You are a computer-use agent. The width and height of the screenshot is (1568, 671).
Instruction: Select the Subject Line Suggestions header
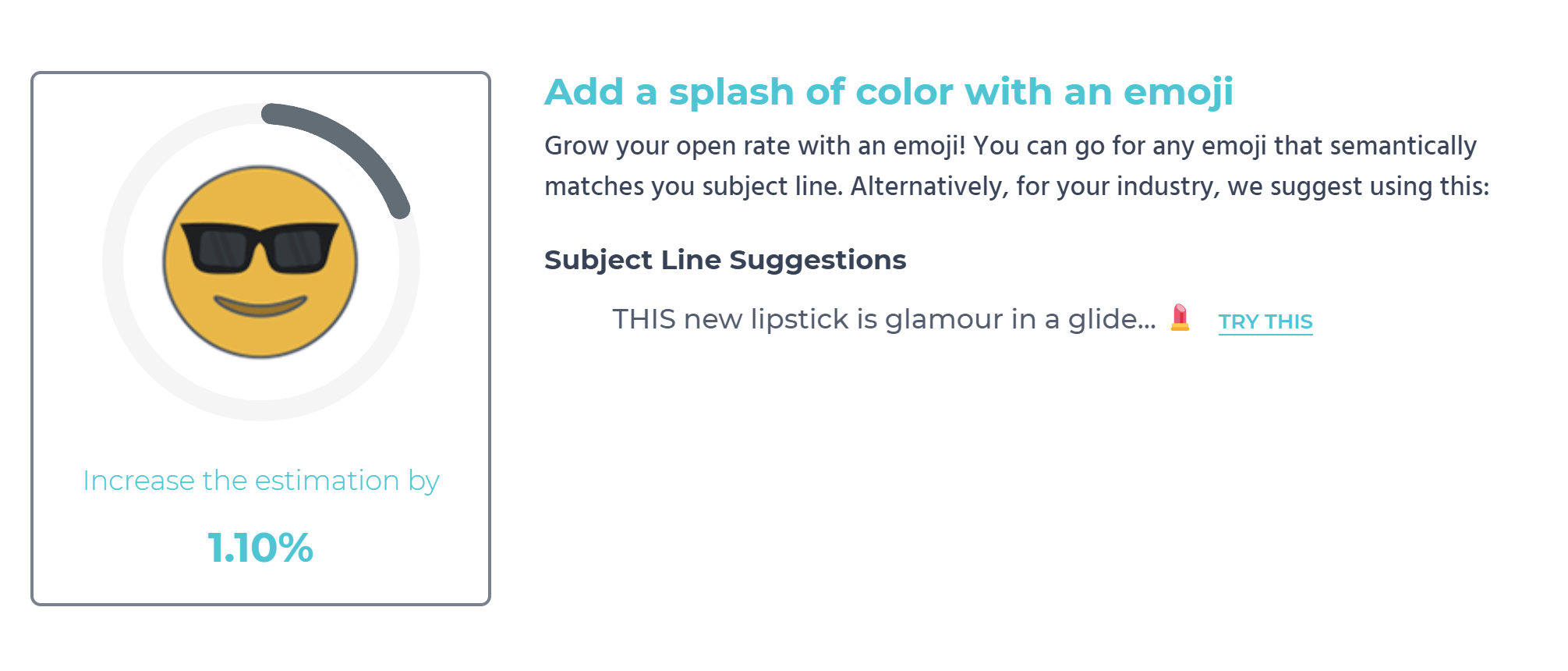pos(725,260)
